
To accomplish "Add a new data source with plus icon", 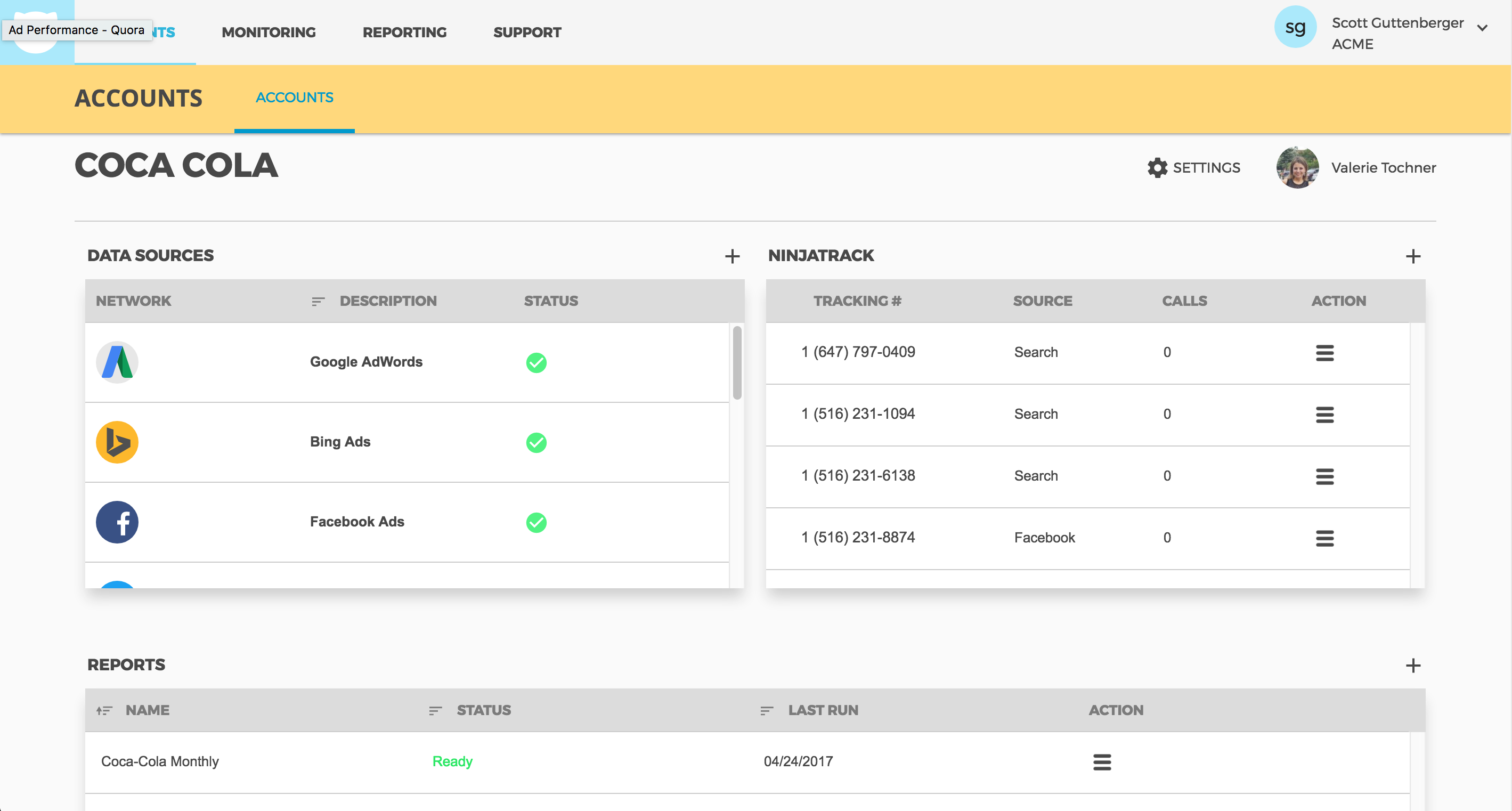I will click(x=732, y=256).
